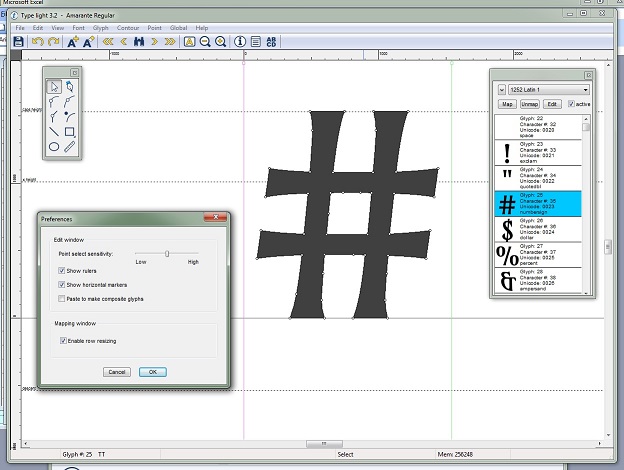Toggle the Show rulers checkbox
This screenshot has height=470, width=624.
click(62, 271)
